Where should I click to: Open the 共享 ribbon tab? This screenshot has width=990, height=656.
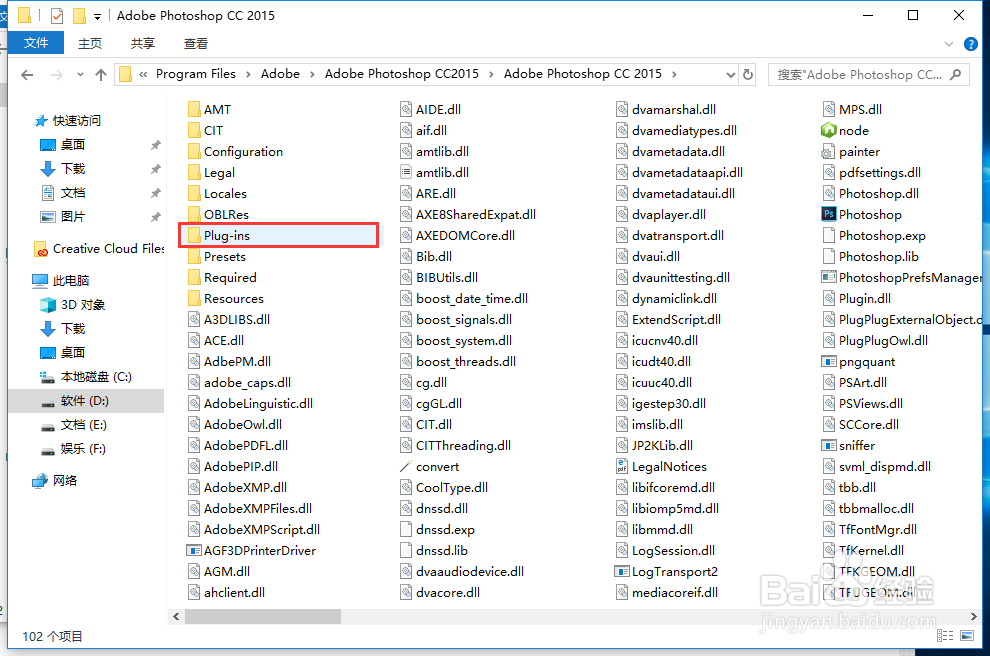click(x=143, y=44)
